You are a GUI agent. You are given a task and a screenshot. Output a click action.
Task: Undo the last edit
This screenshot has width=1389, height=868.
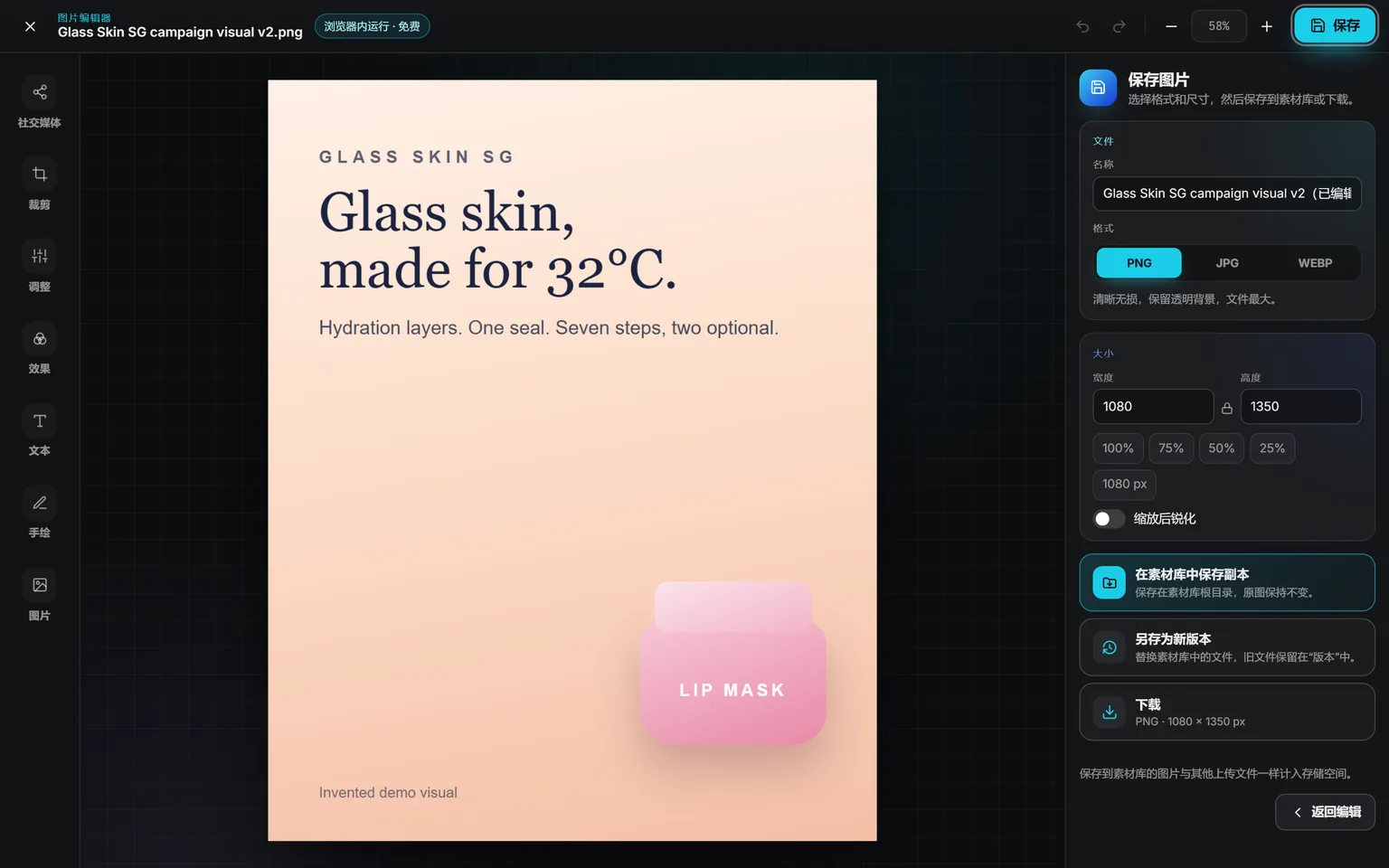tap(1082, 26)
